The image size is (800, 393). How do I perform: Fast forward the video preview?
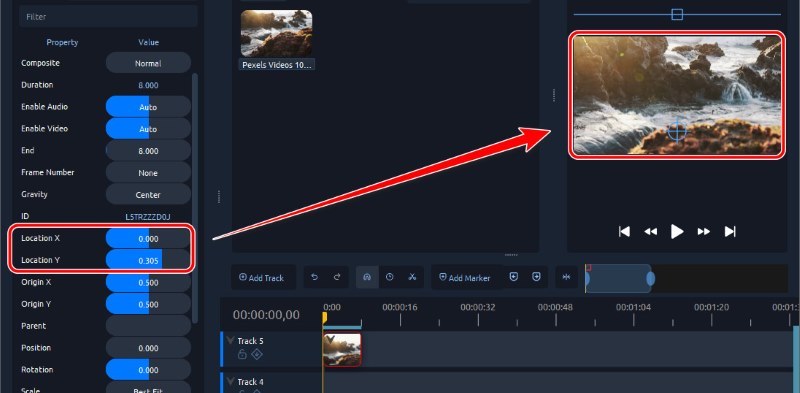(704, 232)
